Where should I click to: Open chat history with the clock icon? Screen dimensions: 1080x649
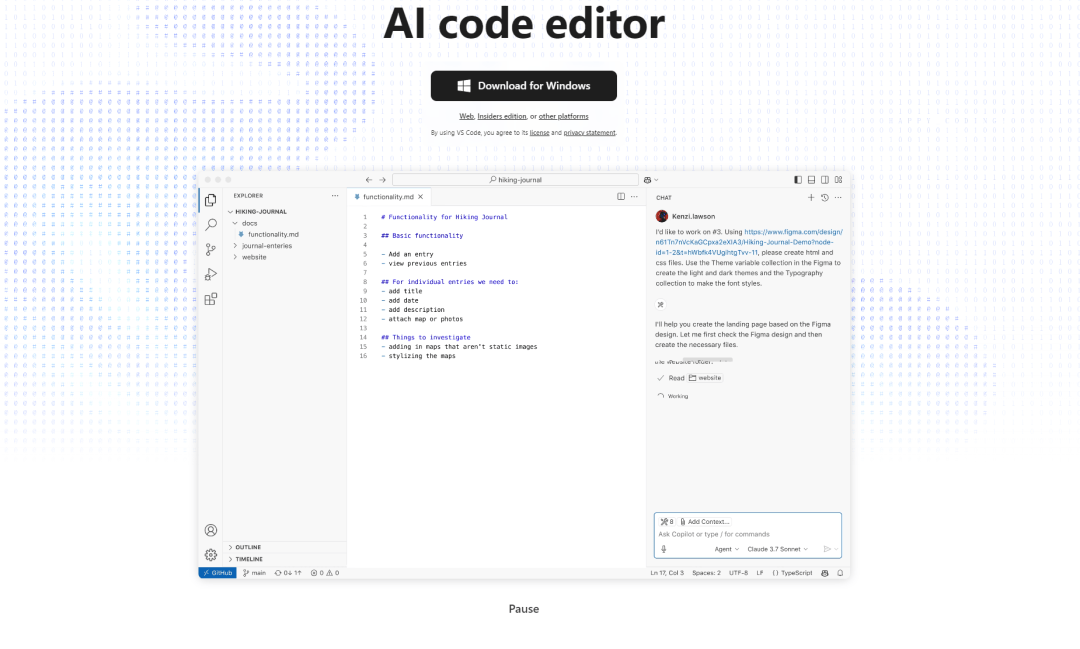(x=823, y=197)
